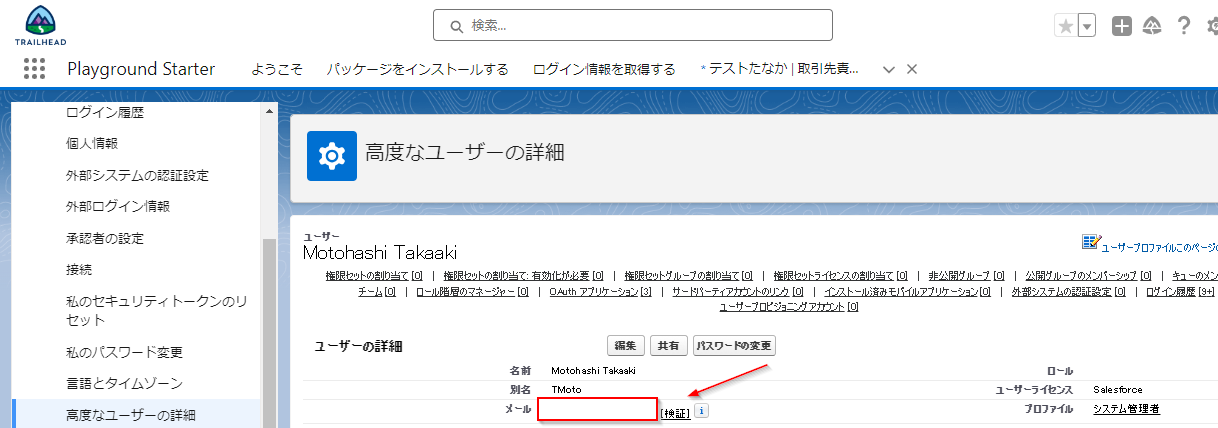Click the [検証] email link
This screenshot has height=428, width=1218.
click(x=675, y=411)
